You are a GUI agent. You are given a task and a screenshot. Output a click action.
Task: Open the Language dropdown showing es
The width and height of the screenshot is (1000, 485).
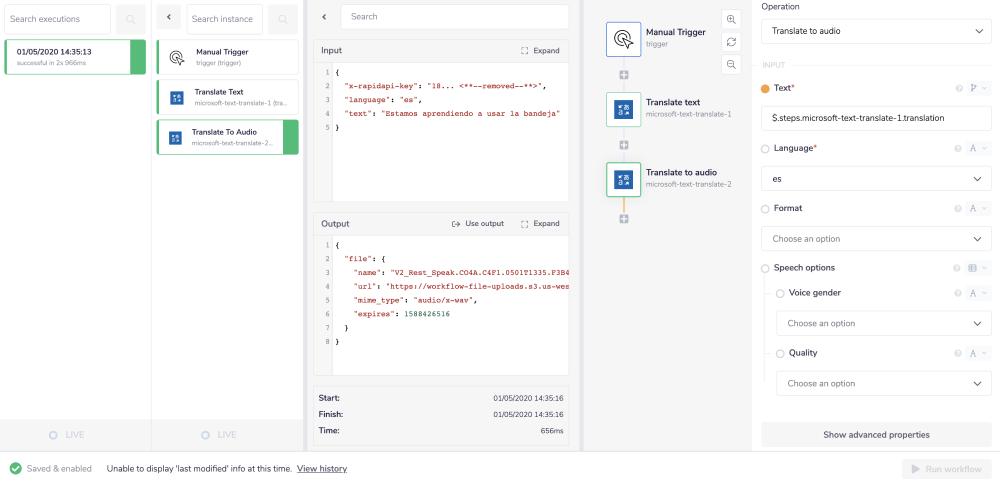(x=876, y=179)
